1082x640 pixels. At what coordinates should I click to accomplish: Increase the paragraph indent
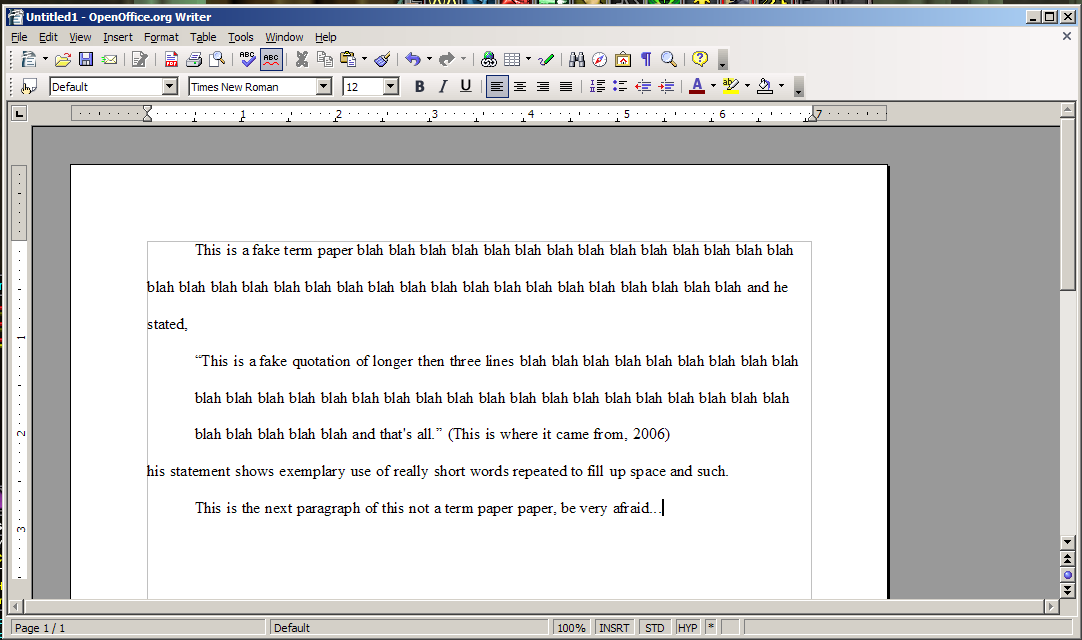tap(666, 87)
